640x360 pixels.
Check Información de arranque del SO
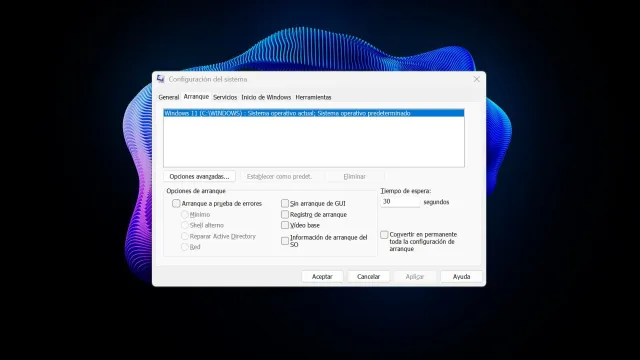tap(285, 241)
